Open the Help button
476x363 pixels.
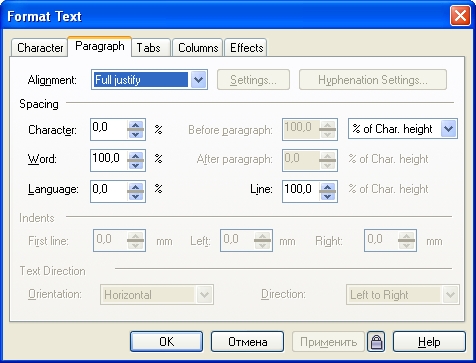(429, 342)
